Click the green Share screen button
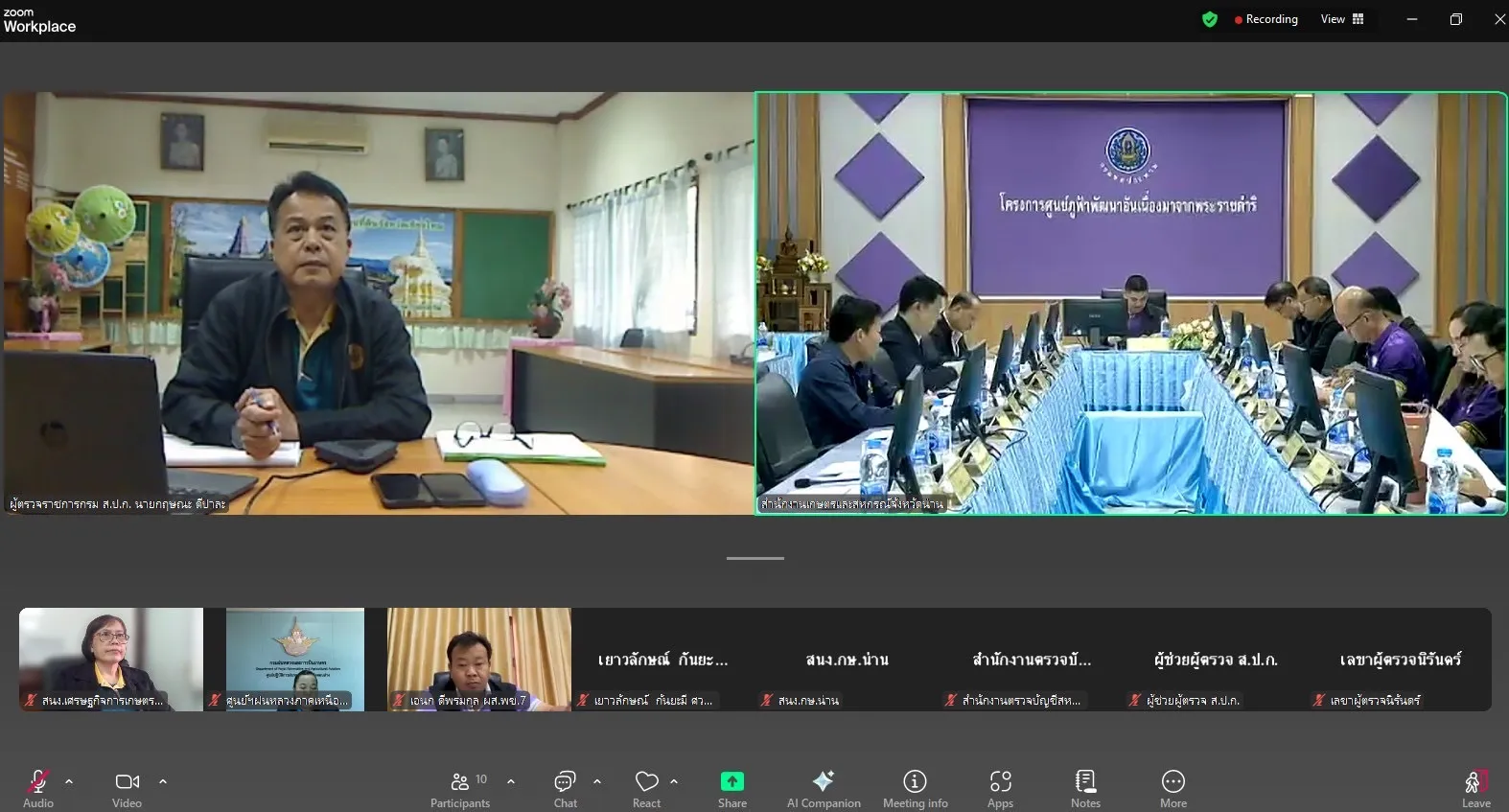This screenshot has width=1509, height=812. pyautogui.click(x=732, y=788)
